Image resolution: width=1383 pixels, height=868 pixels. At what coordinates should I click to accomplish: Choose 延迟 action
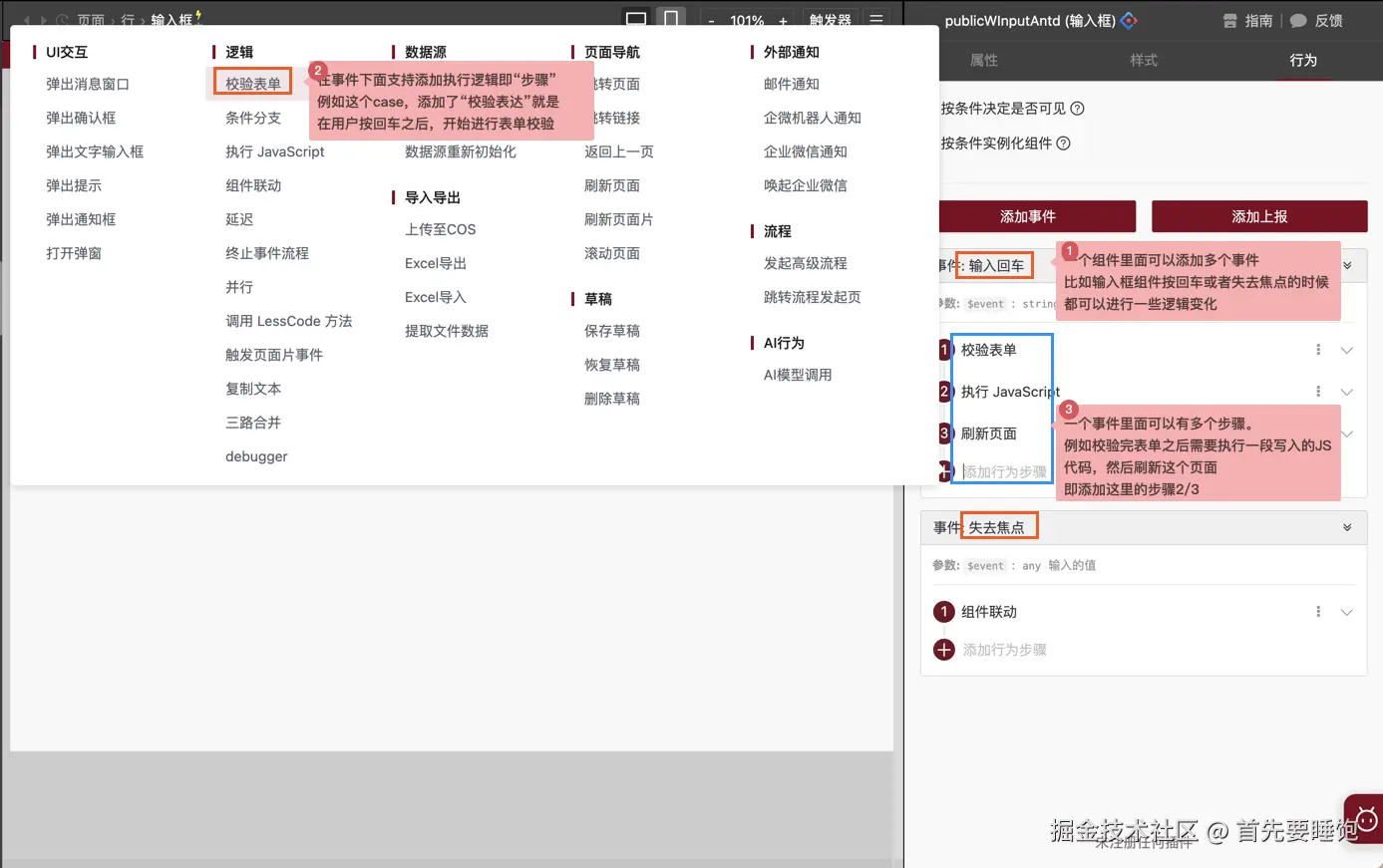tap(239, 219)
